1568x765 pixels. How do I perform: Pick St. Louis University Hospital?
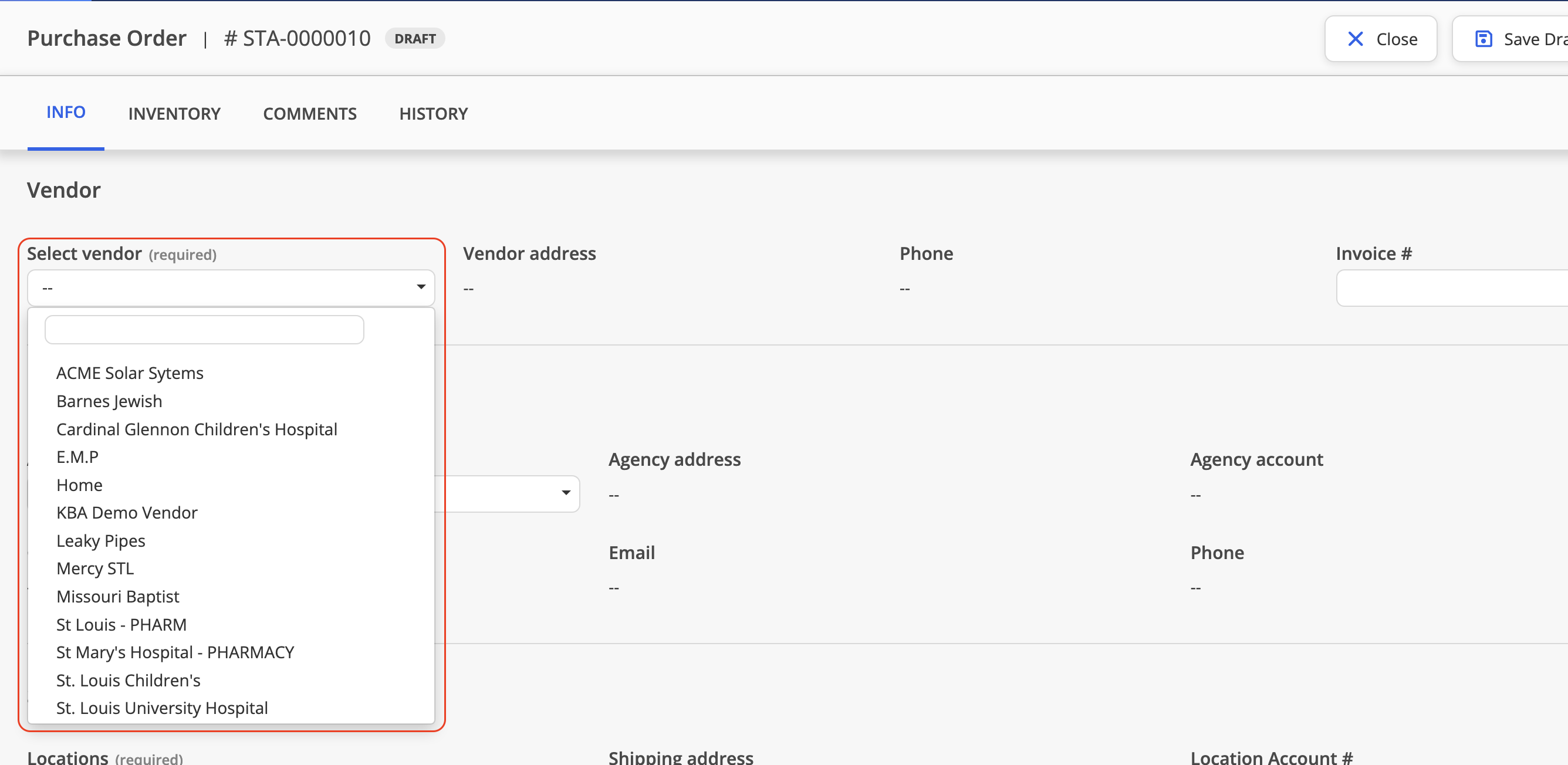[162, 708]
